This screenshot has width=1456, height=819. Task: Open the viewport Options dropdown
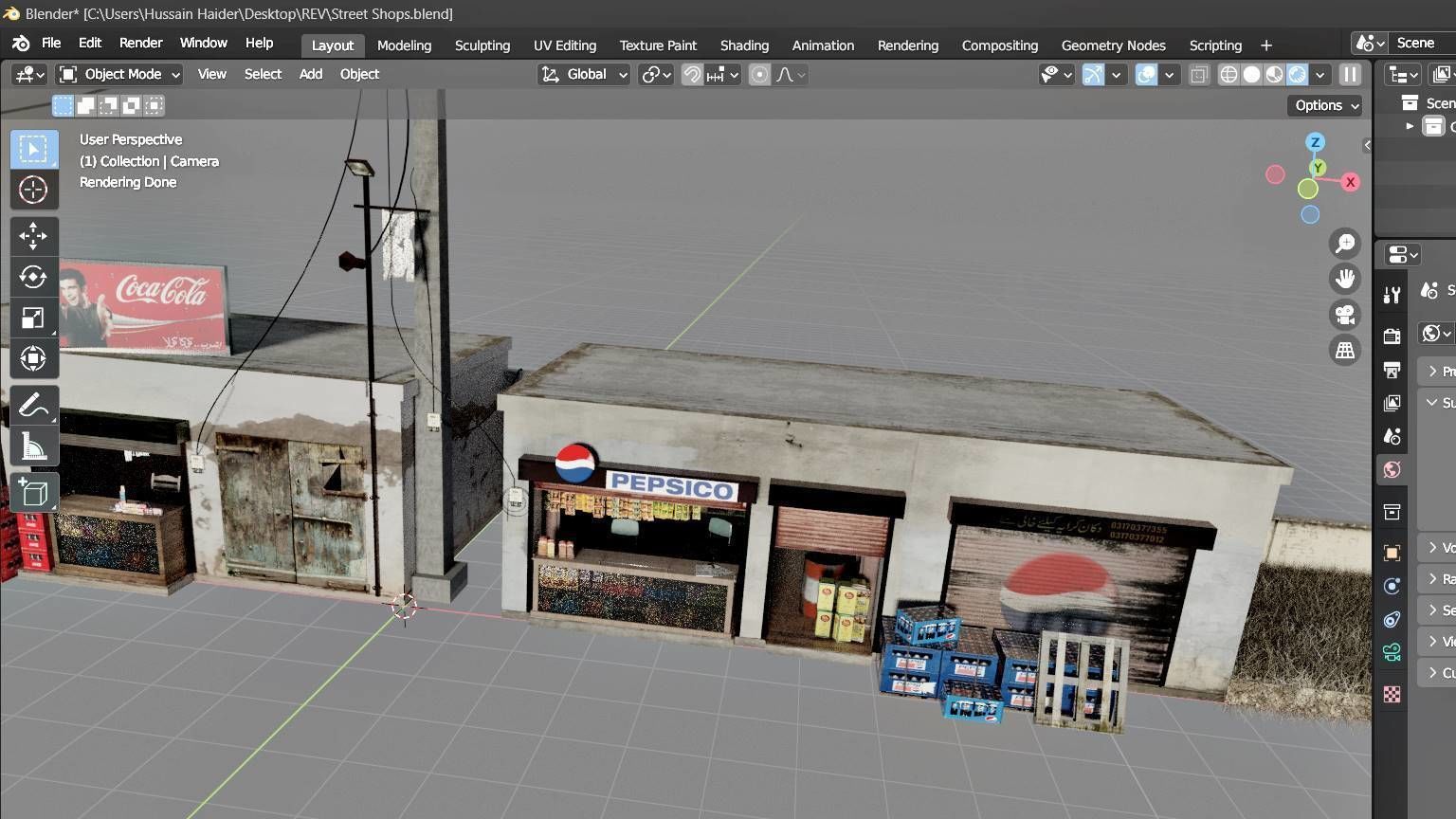[1324, 105]
